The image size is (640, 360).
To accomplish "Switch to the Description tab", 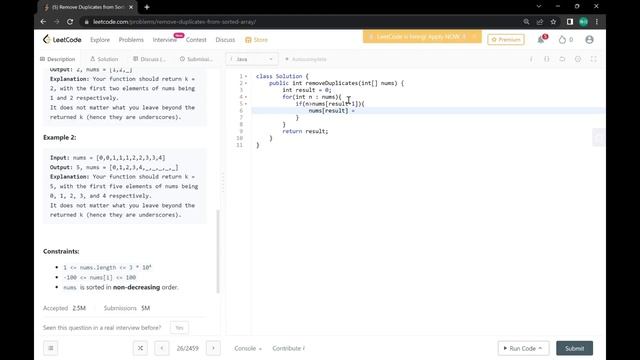I will 58,59.
